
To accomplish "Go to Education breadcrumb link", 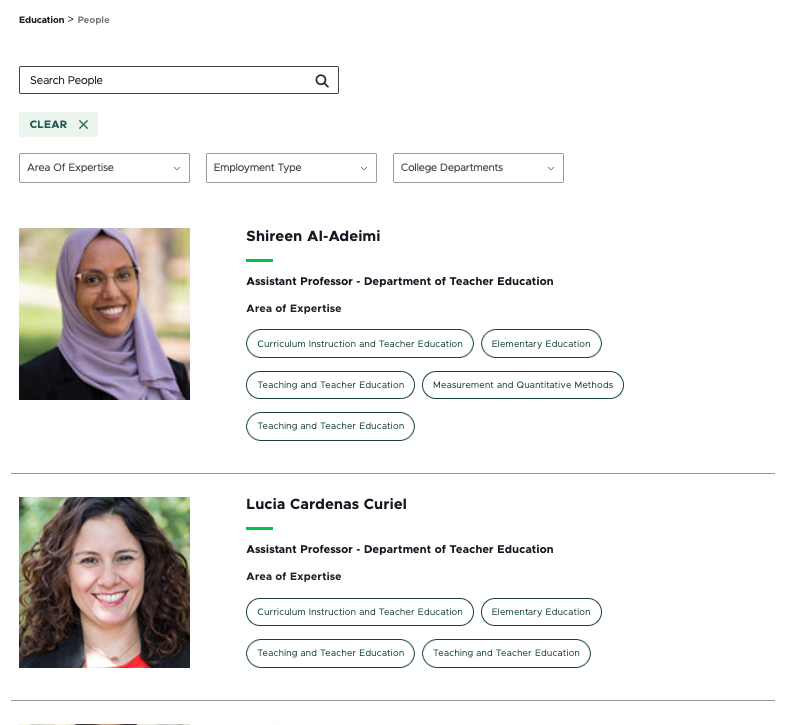I will click(x=41, y=20).
